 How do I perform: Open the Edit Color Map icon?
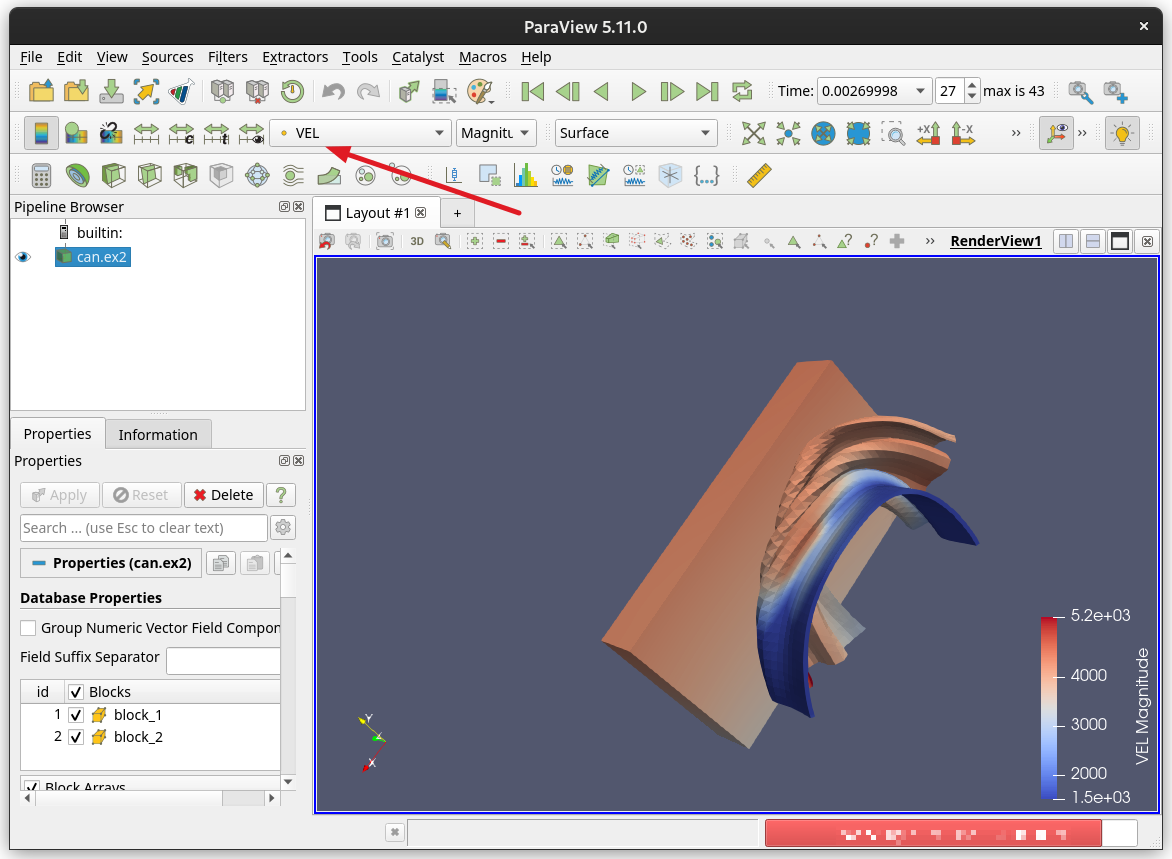75,133
